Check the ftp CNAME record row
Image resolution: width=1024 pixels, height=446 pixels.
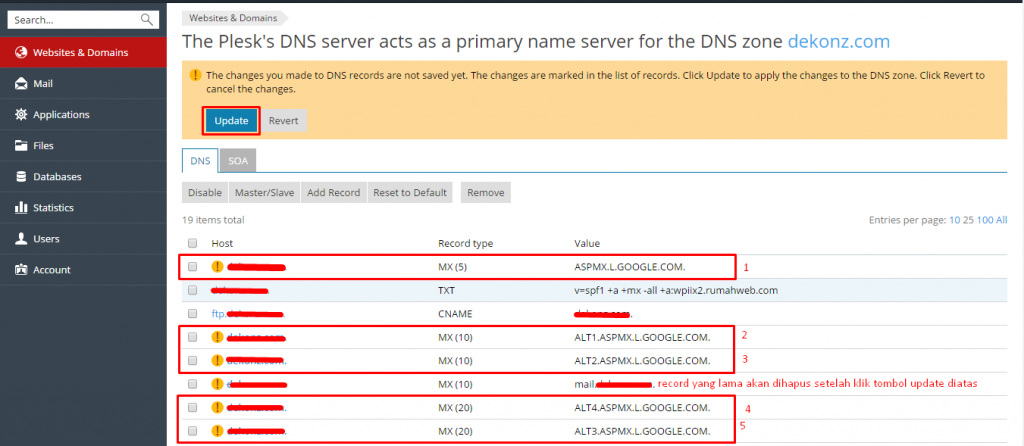tap(192, 313)
